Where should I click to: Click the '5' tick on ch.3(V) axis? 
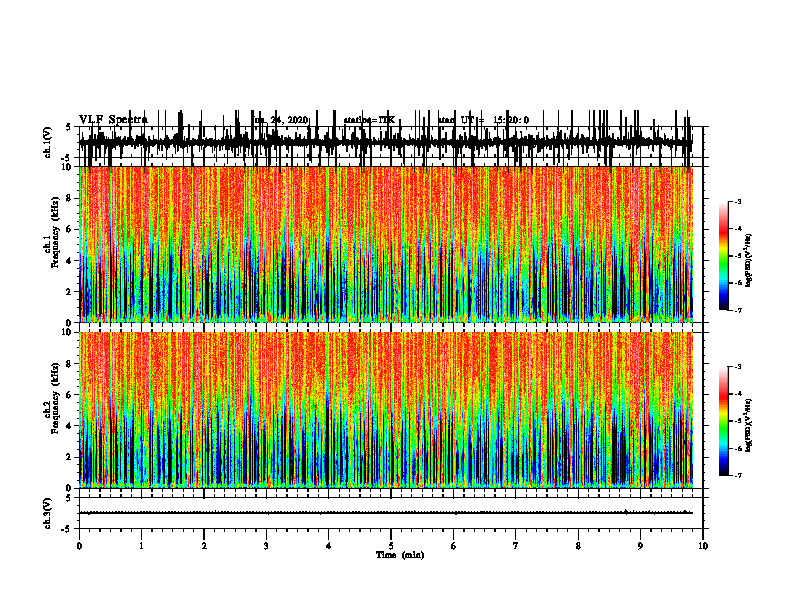[68, 498]
